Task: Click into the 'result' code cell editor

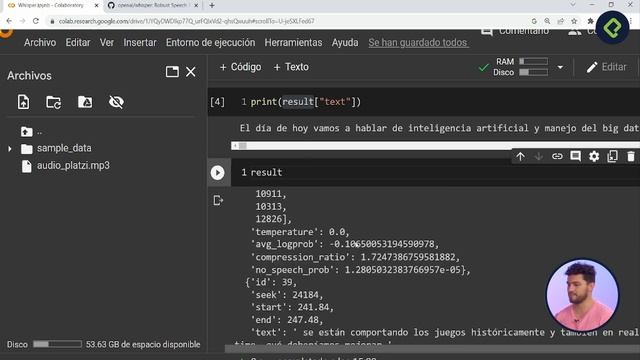Action: (x=435, y=172)
